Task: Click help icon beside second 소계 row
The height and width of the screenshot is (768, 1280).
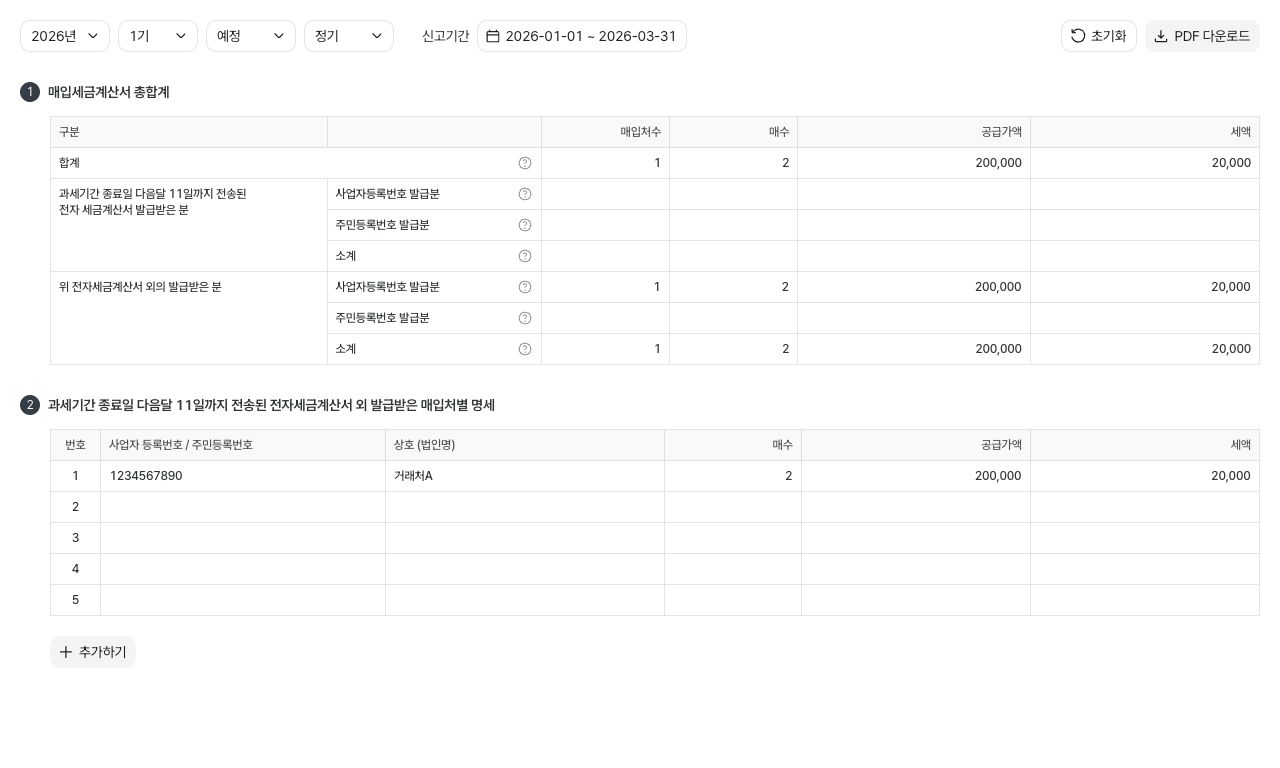Action: coord(525,349)
